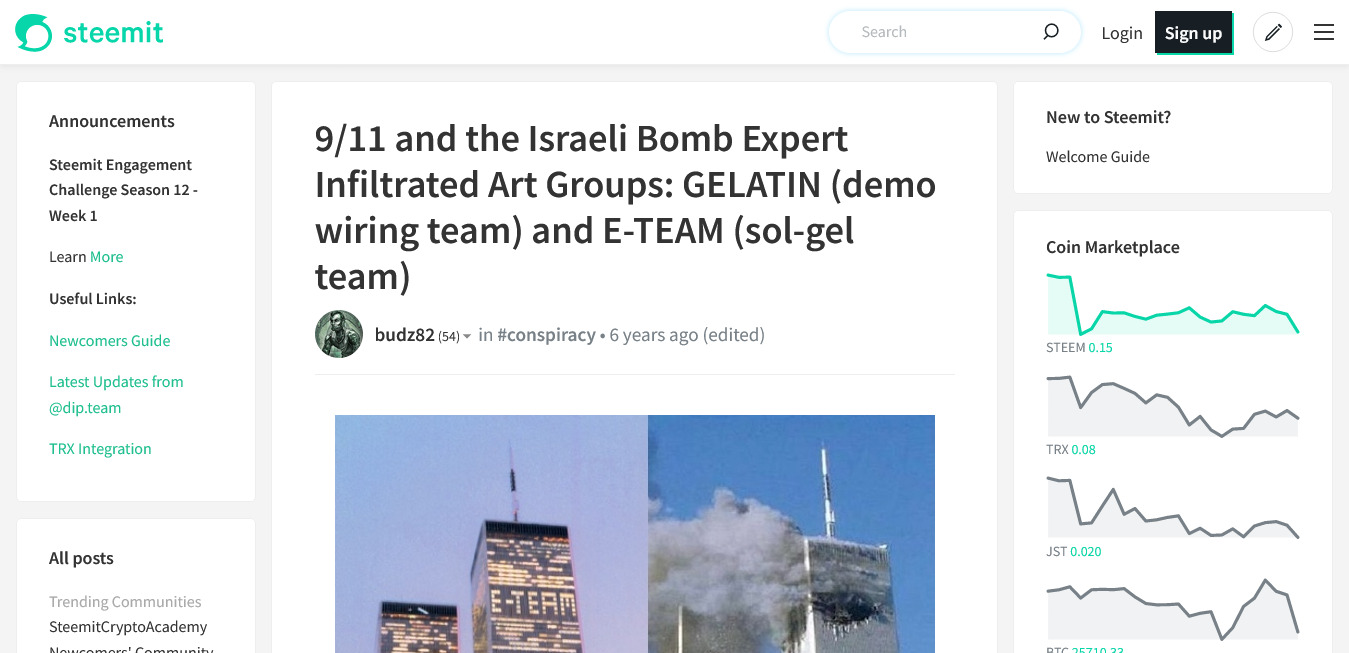The height and width of the screenshot is (653, 1349).
Task: Click the 'Trending Communities' label
Action: pos(125,602)
